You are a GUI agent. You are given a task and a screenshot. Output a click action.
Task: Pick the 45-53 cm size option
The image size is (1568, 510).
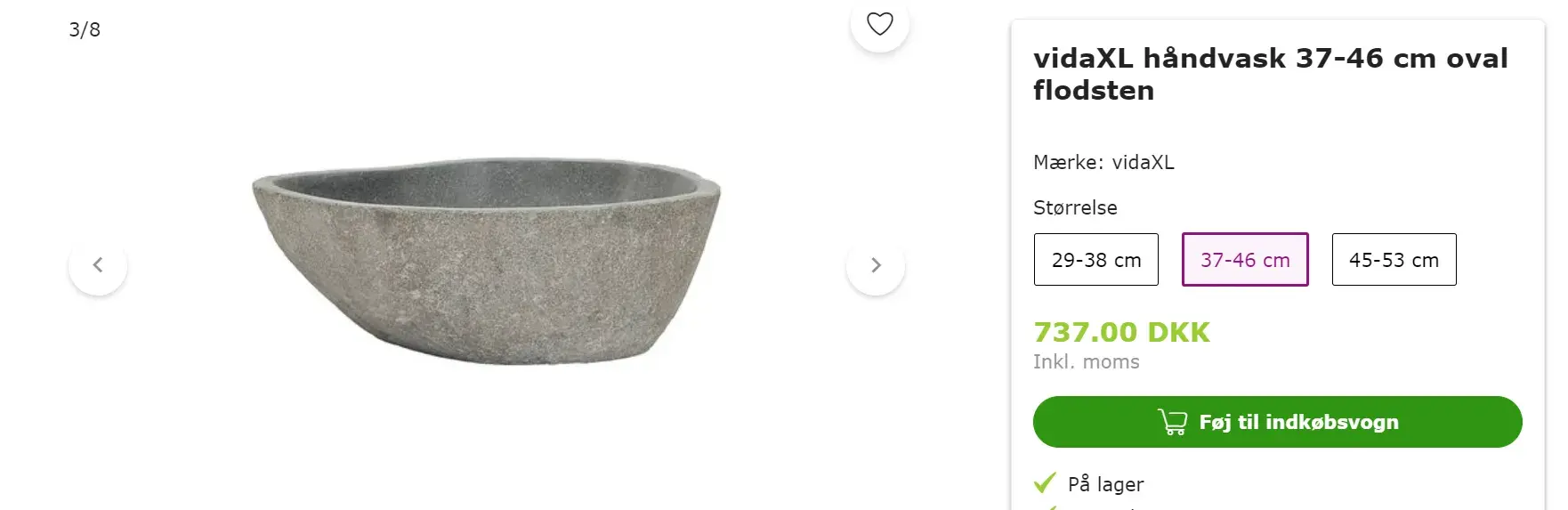tap(1393, 260)
